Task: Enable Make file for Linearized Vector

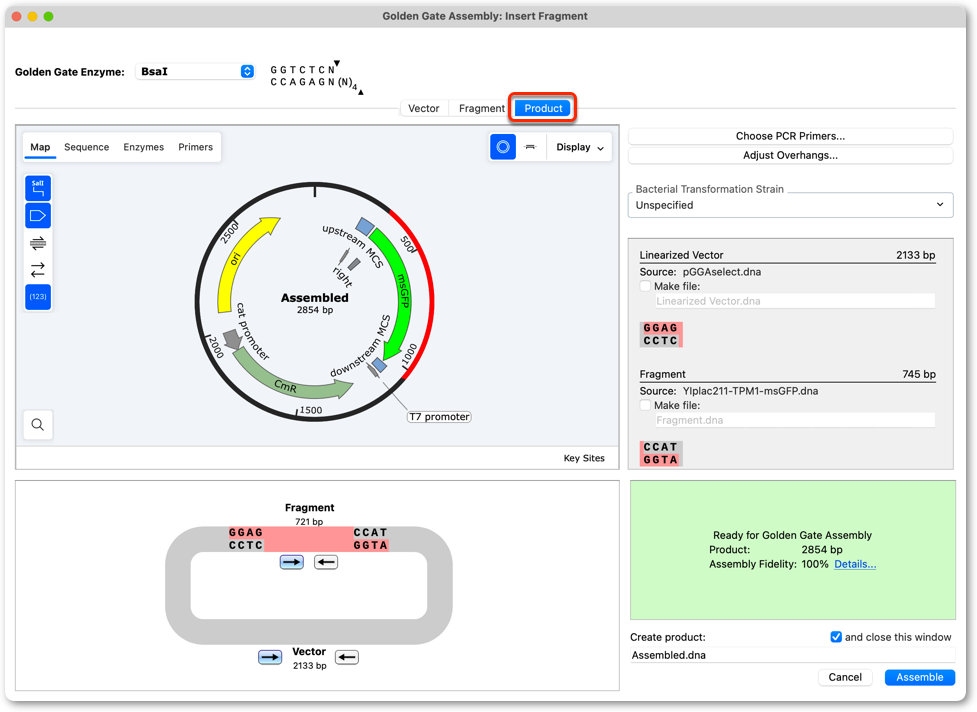Action: (x=646, y=286)
